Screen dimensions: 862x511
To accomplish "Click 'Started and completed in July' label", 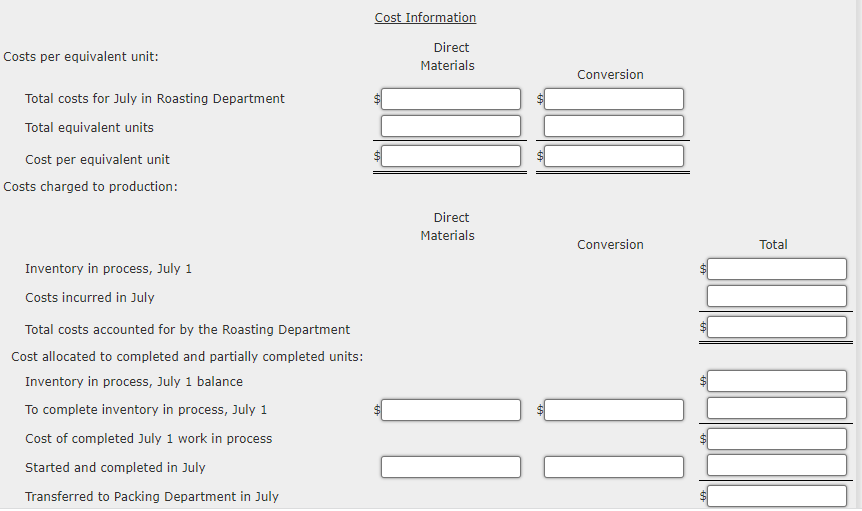I will pos(115,468).
